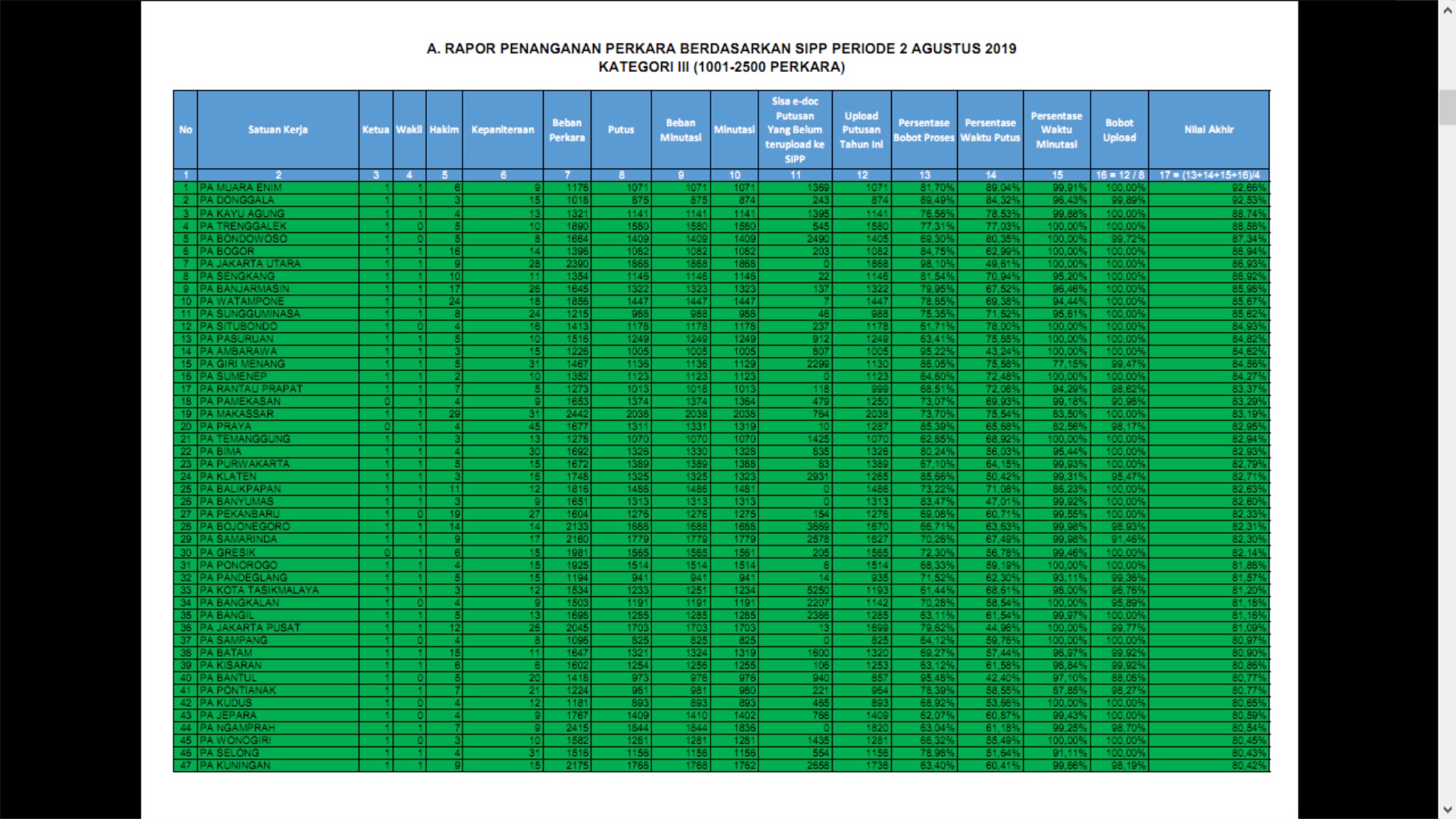Select the PA MUARA ENIM row name
This screenshot has width=1456, height=819.
[241, 187]
